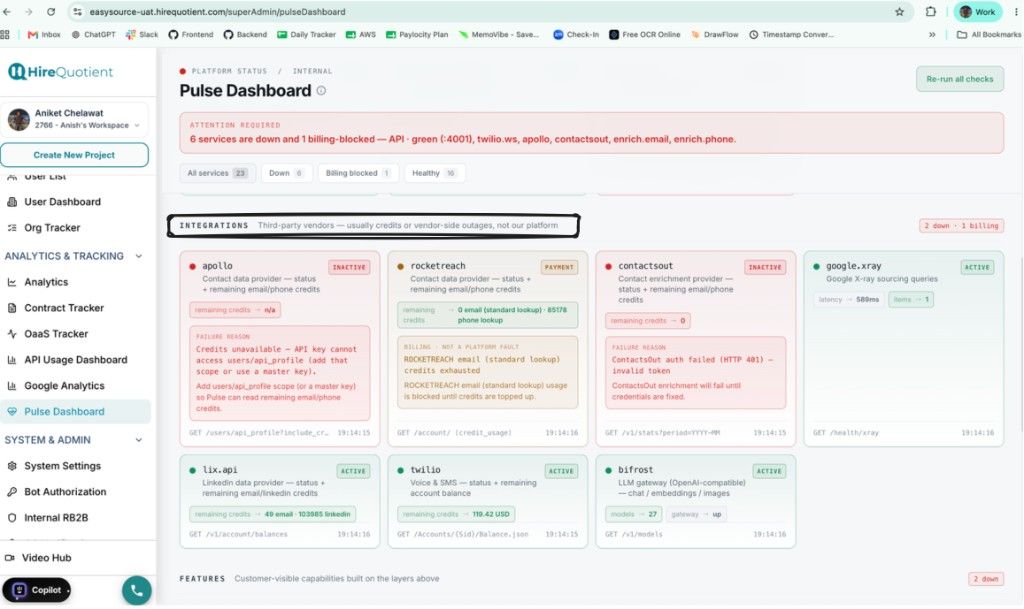The width and height of the screenshot is (1024, 609).
Task: Open the Daily Tracker bookmark
Action: (306, 35)
